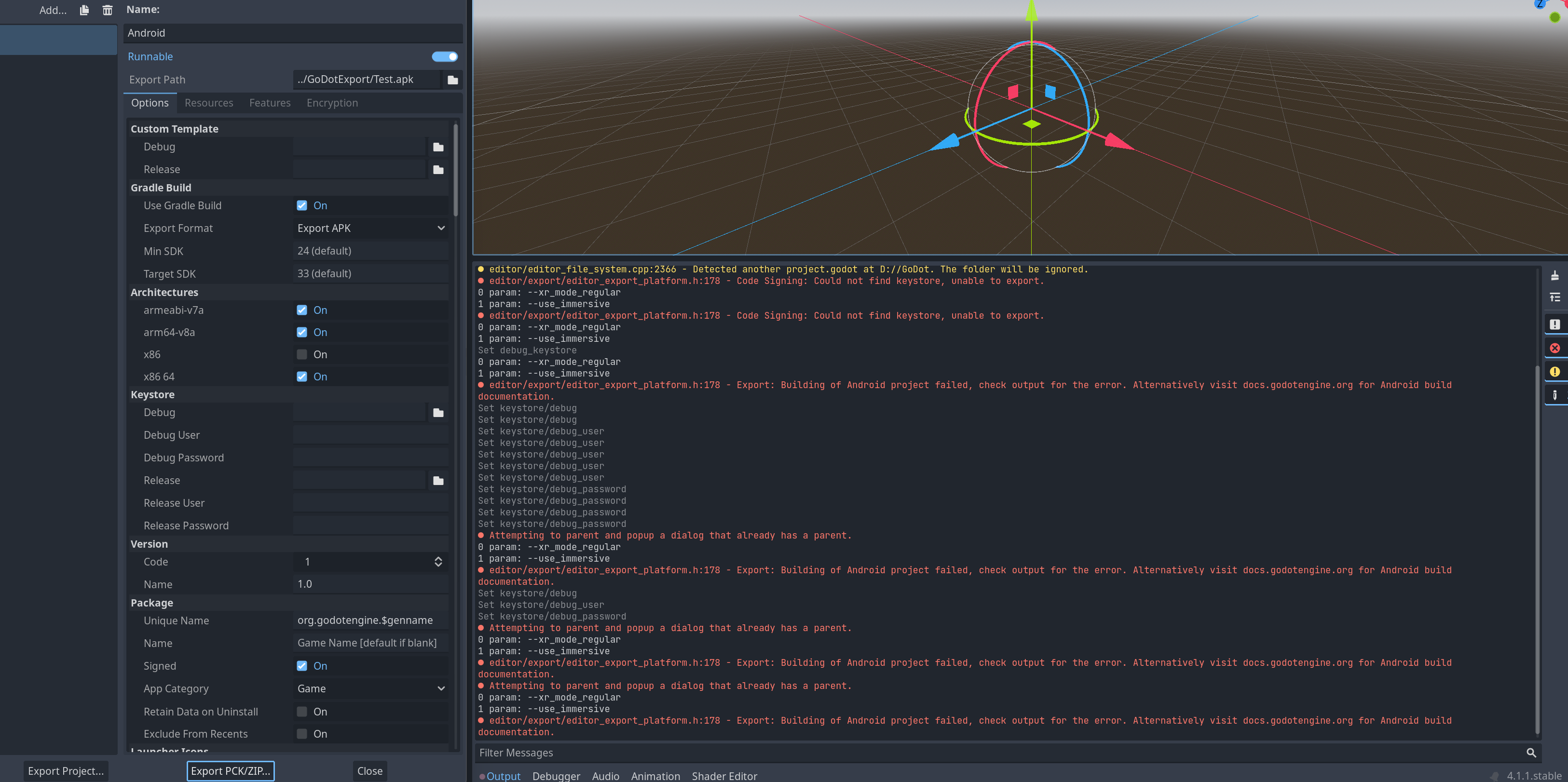Browse for the Export Path file

452,79
